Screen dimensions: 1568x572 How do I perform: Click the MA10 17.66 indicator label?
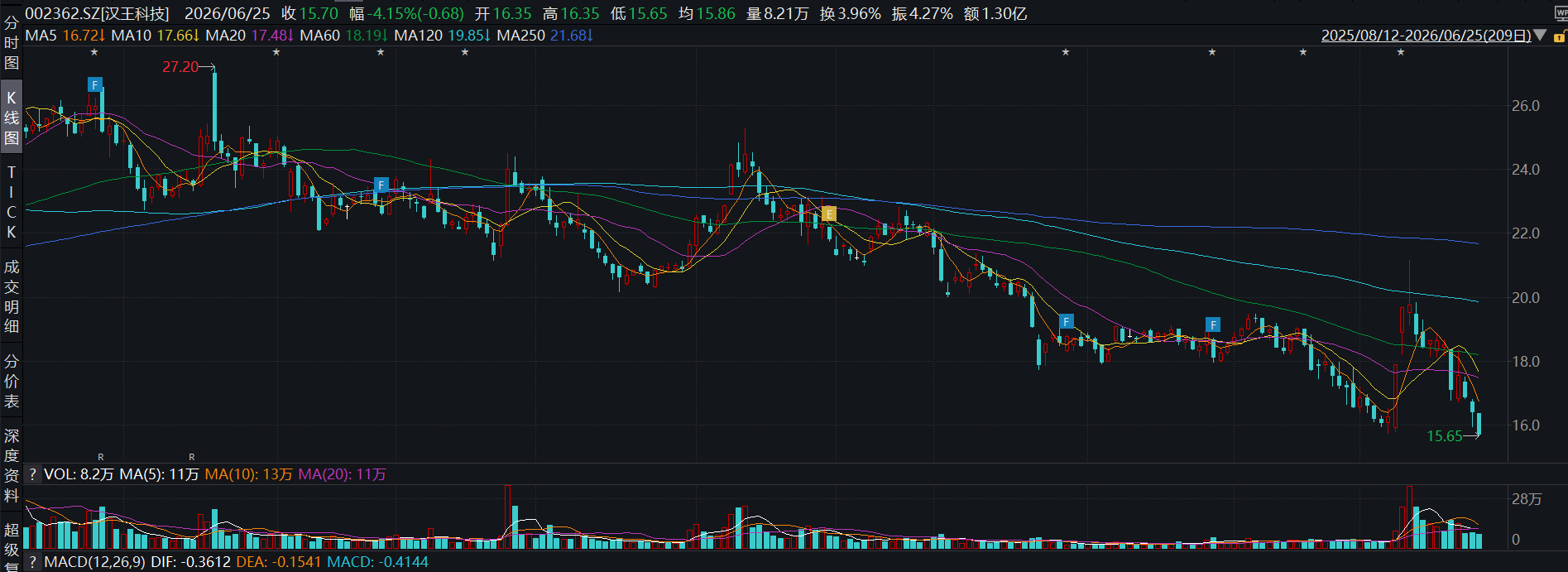[x=156, y=36]
